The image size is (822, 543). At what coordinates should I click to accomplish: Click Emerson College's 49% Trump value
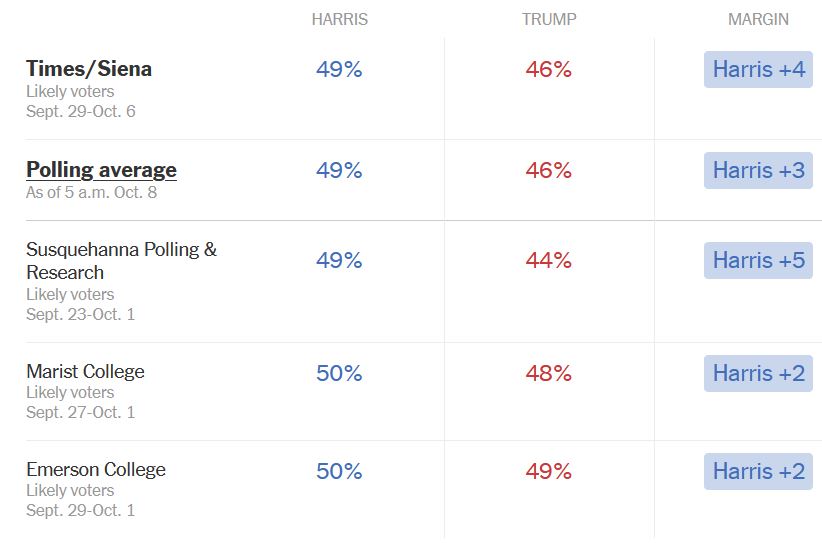point(549,472)
